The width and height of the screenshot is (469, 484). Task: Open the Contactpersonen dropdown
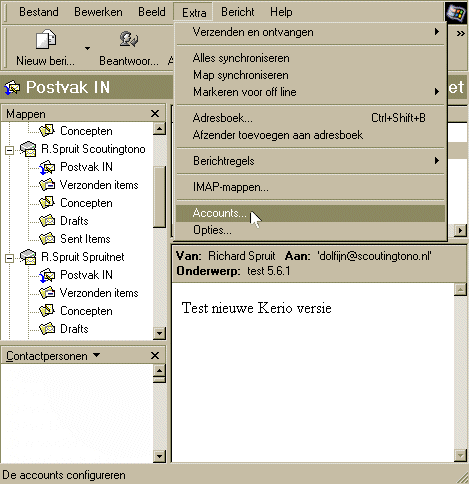[x=96, y=355]
